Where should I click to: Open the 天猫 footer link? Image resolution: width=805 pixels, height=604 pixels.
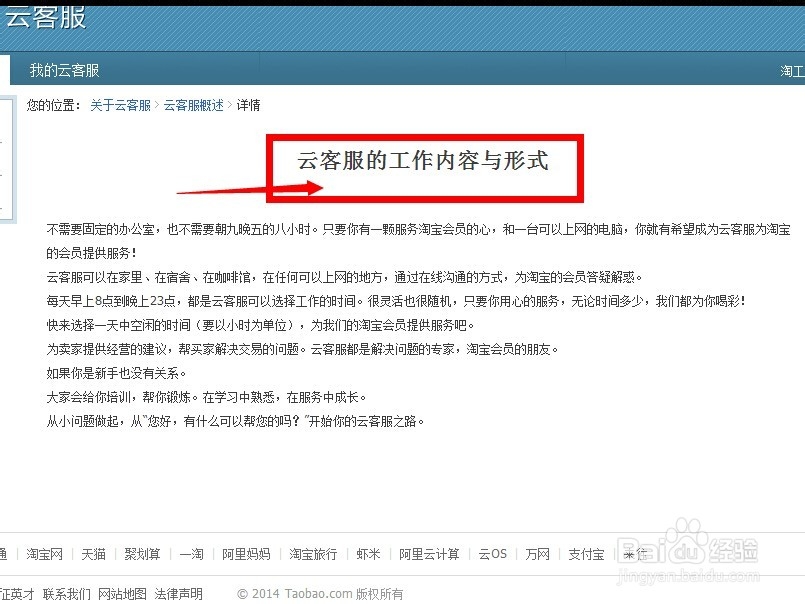pos(93,554)
